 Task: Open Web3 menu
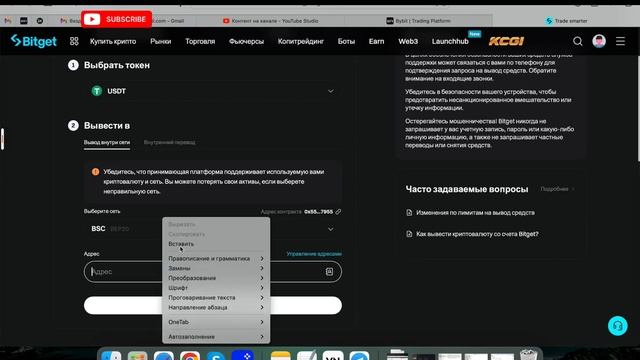pos(408,41)
